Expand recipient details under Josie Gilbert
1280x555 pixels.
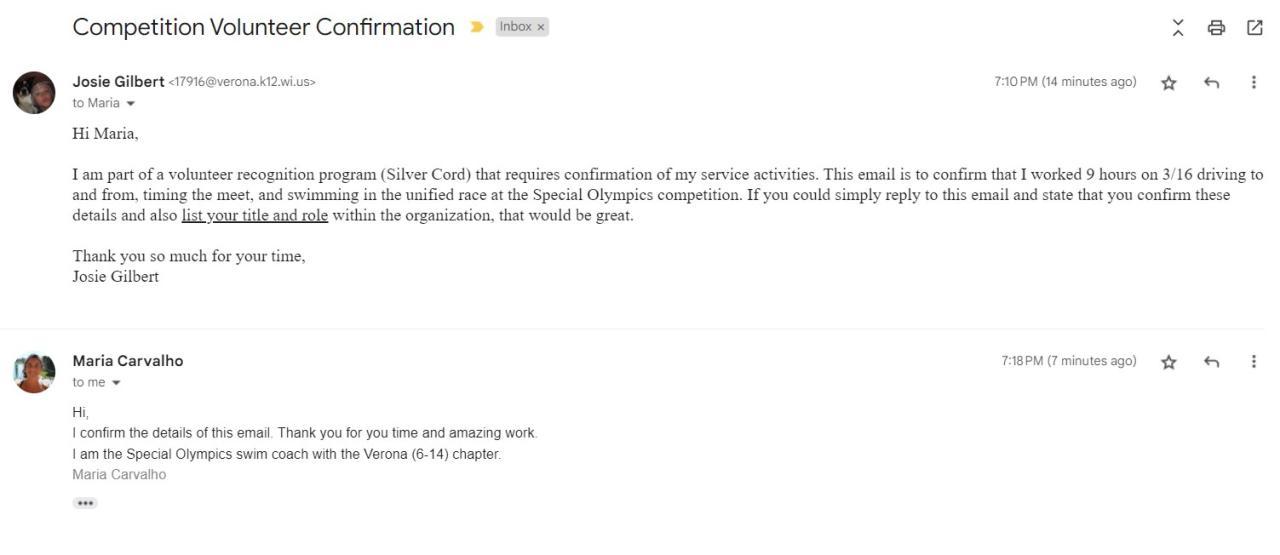(130, 104)
